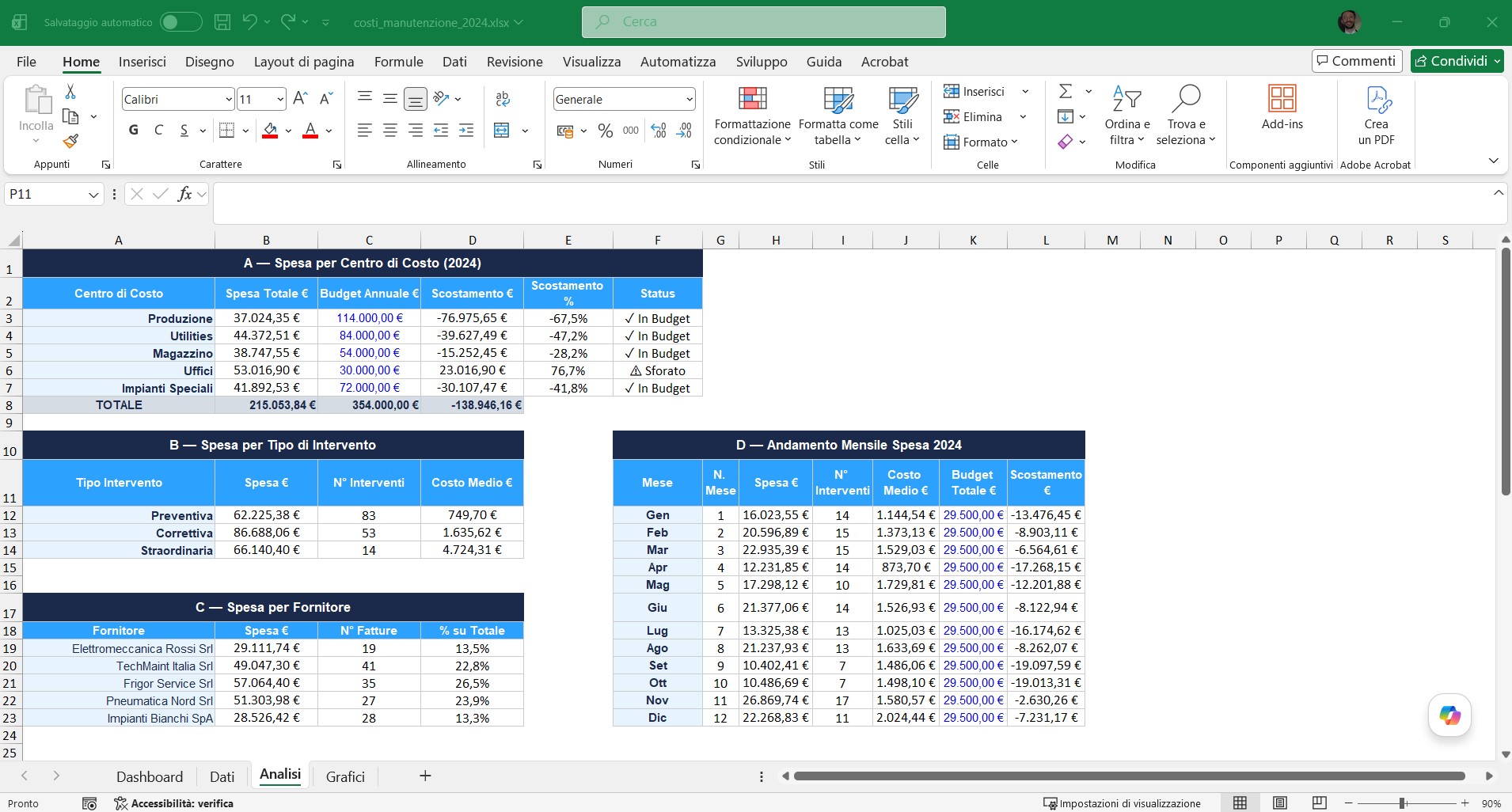Viewport: 1512px width, 812px height.
Task: Click Impostazioni di visualizzazione
Action: (x=1122, y=803)
